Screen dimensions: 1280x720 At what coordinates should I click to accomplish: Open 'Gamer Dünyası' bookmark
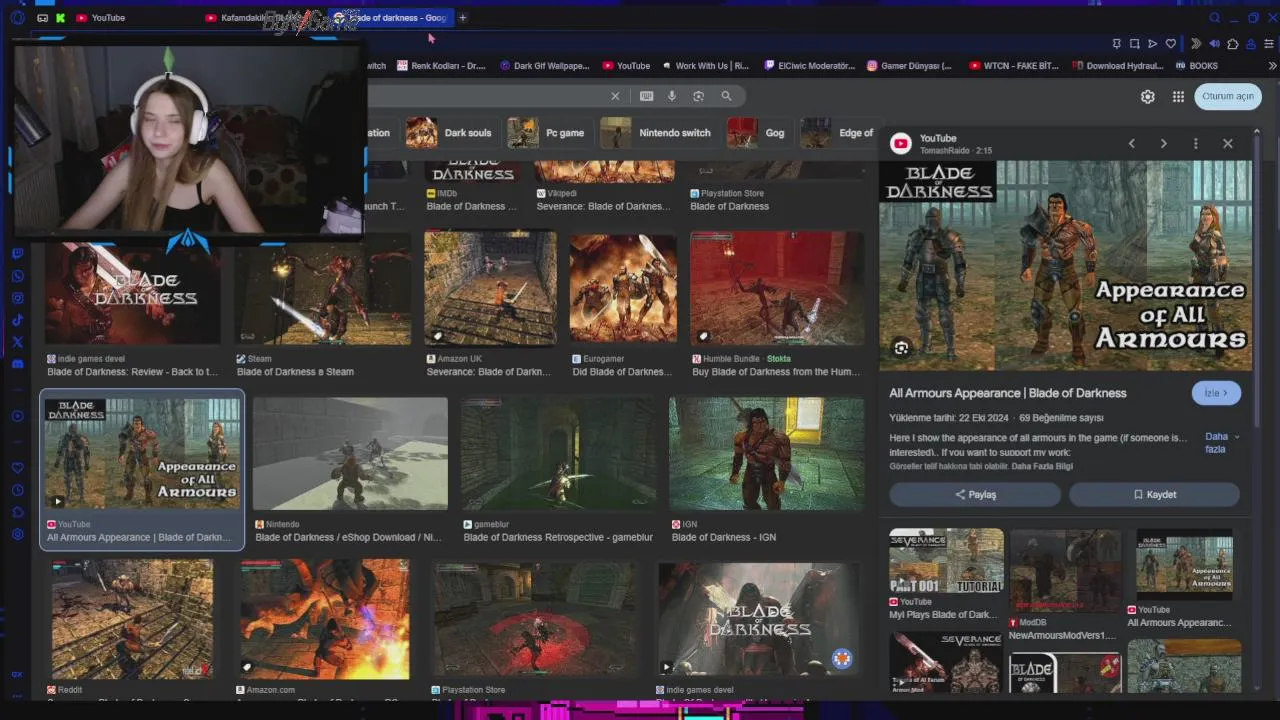pos(909,66)
